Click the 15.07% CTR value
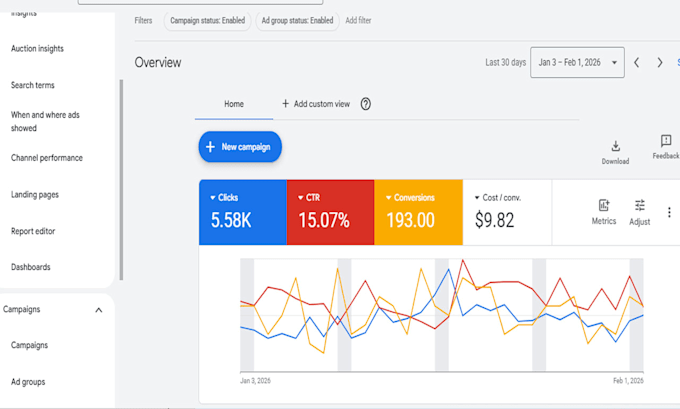 tap(324, 220)
